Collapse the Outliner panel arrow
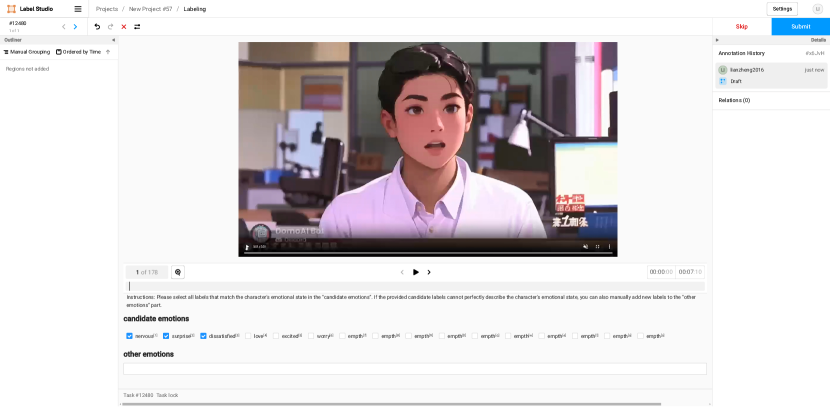This screenshot has height=412, width=830. pyautogui.click(x=113, y=40)
